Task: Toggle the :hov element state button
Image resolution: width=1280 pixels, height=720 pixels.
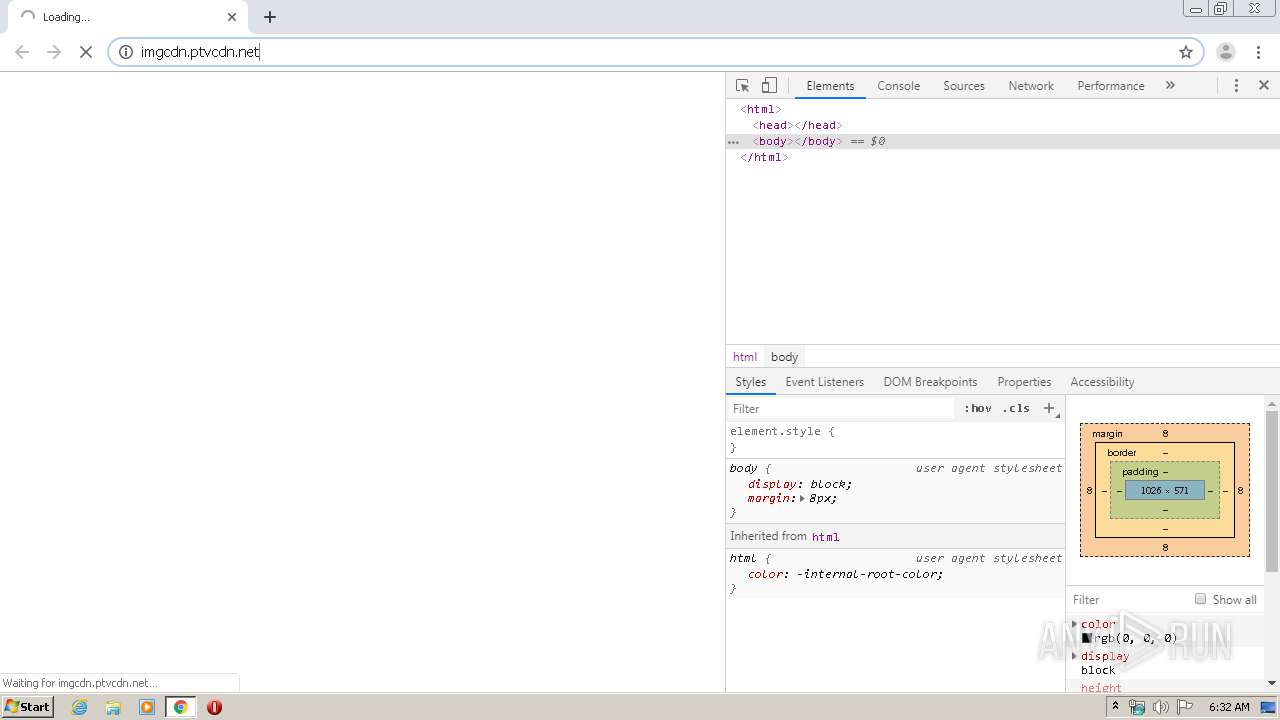Action: coord(977,408)
